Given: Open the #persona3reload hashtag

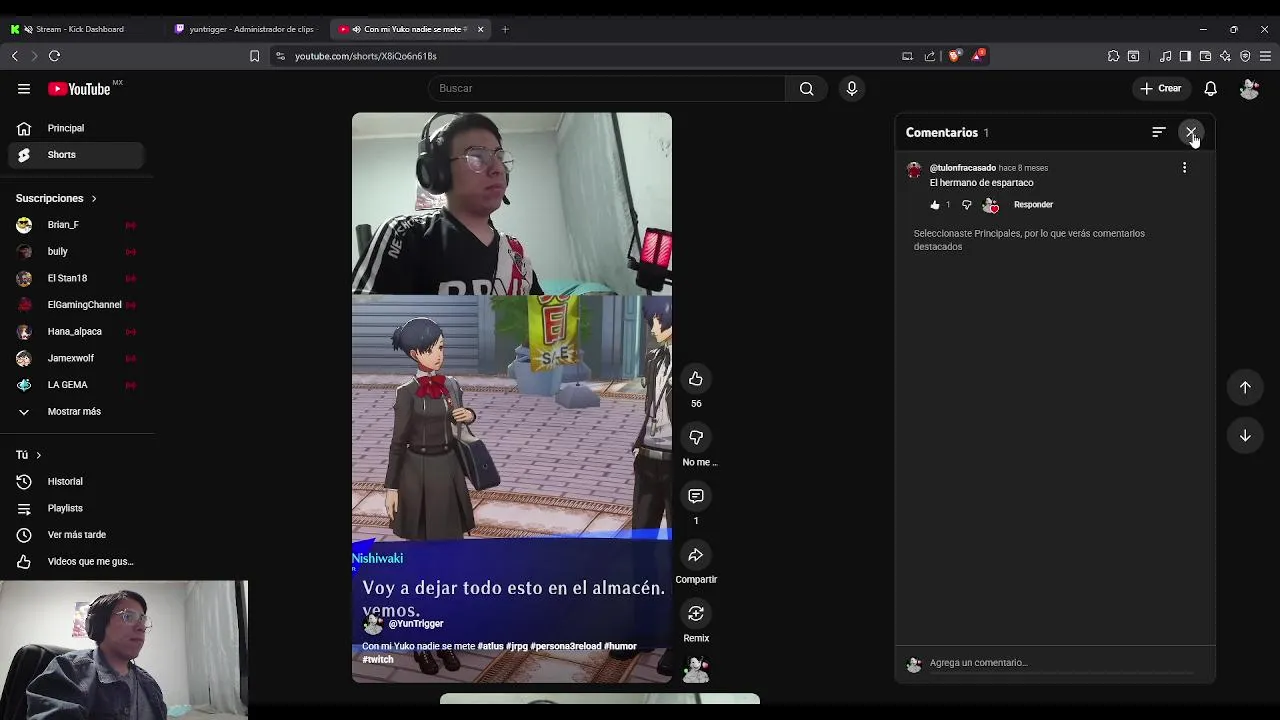Looking at the screenshot, I should click(x=566, y=646).
